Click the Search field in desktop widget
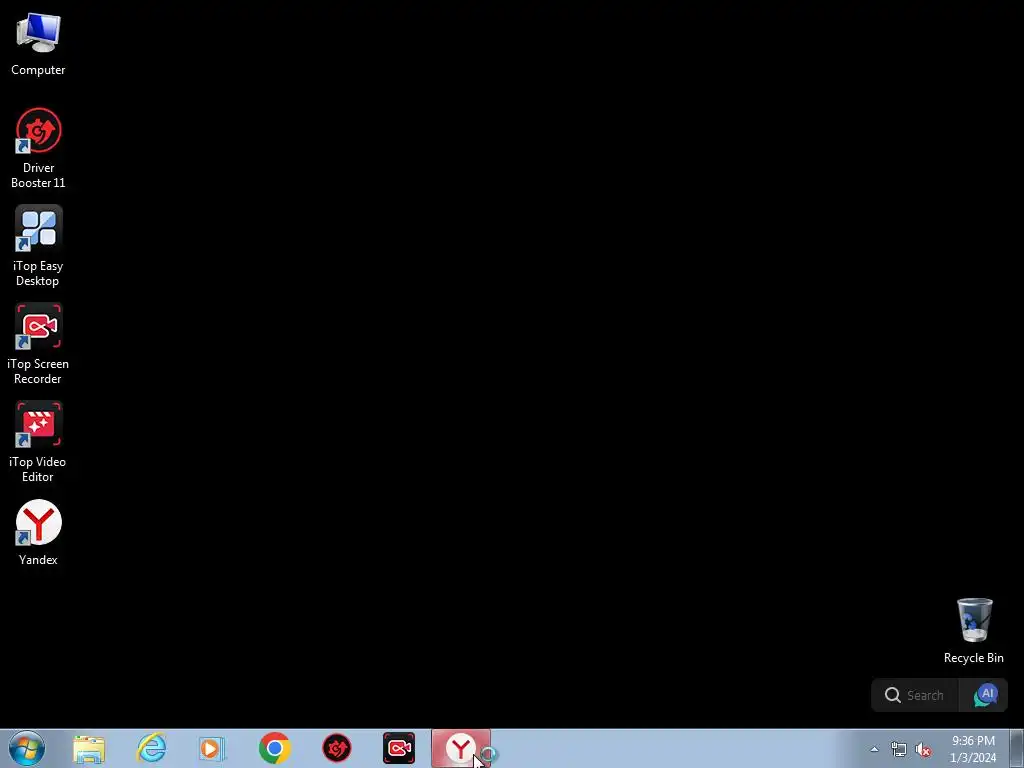The height and width of the screenshot is (768, 1024). tap(915, 696)
